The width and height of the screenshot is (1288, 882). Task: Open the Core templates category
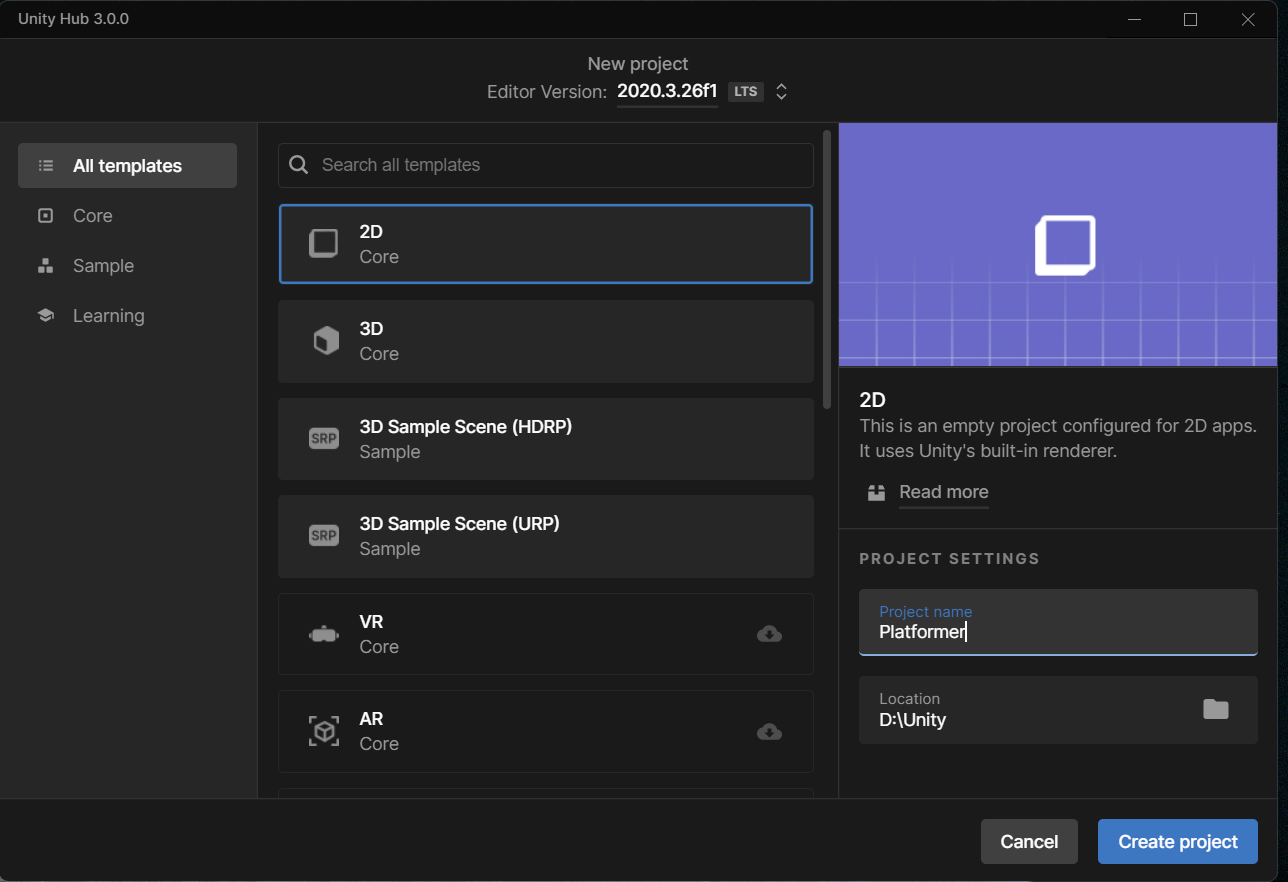tap(92, 216)
